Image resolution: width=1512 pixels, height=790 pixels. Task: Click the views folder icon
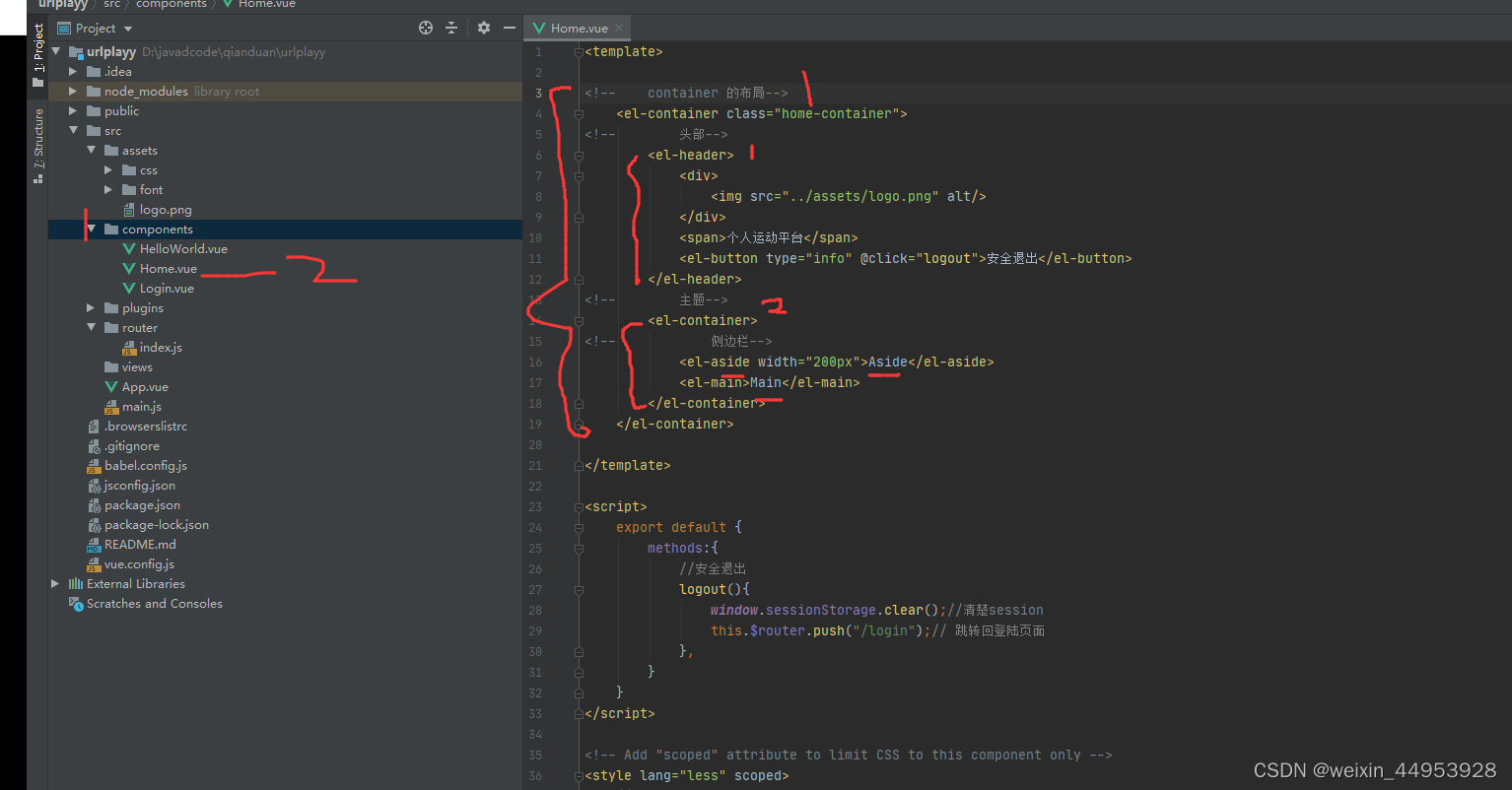pyautogui.click(x=111, y=367)
